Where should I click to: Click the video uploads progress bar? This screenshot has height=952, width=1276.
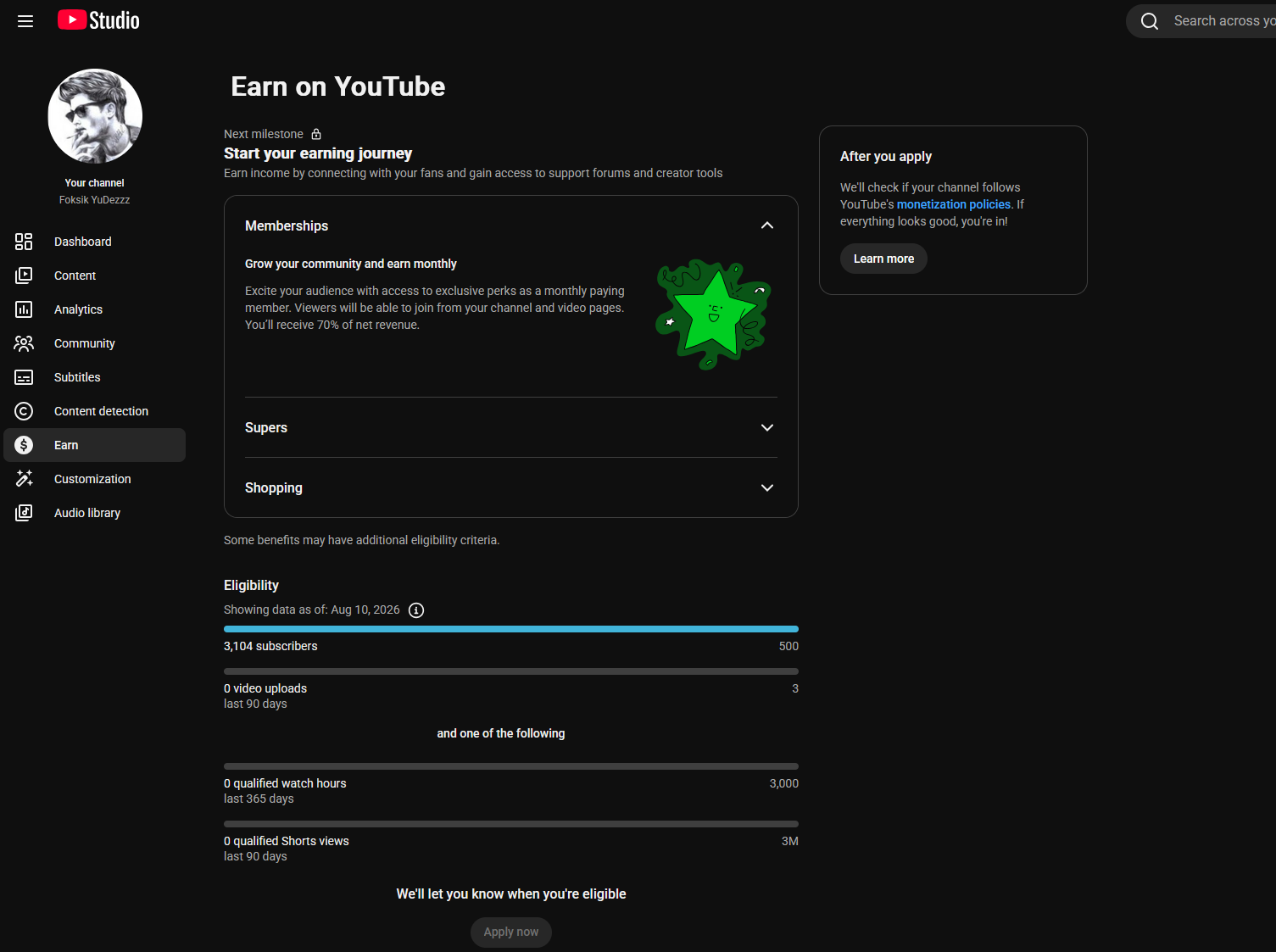click(511, 671)
